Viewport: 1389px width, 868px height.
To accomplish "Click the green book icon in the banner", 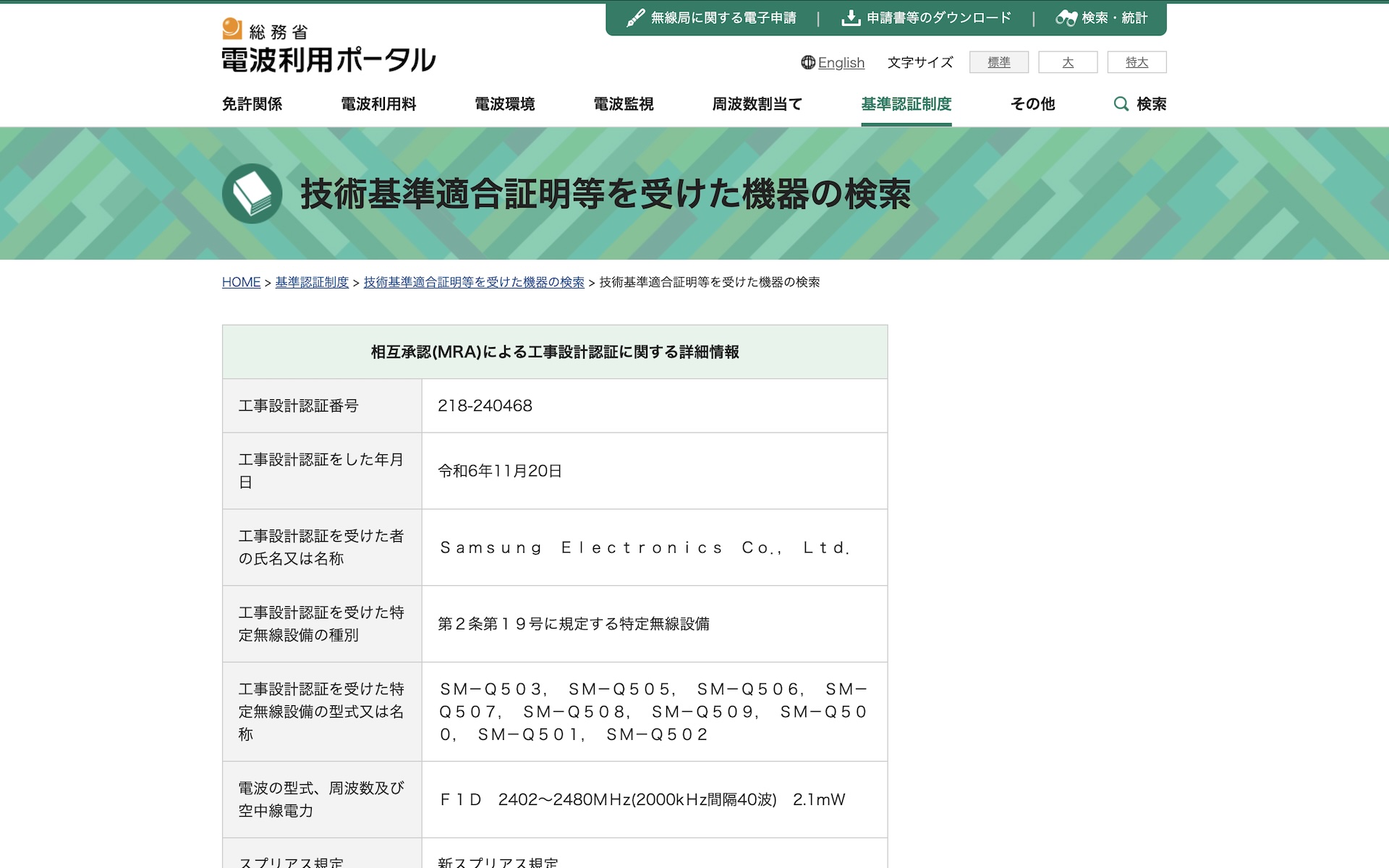I will 252,194.
